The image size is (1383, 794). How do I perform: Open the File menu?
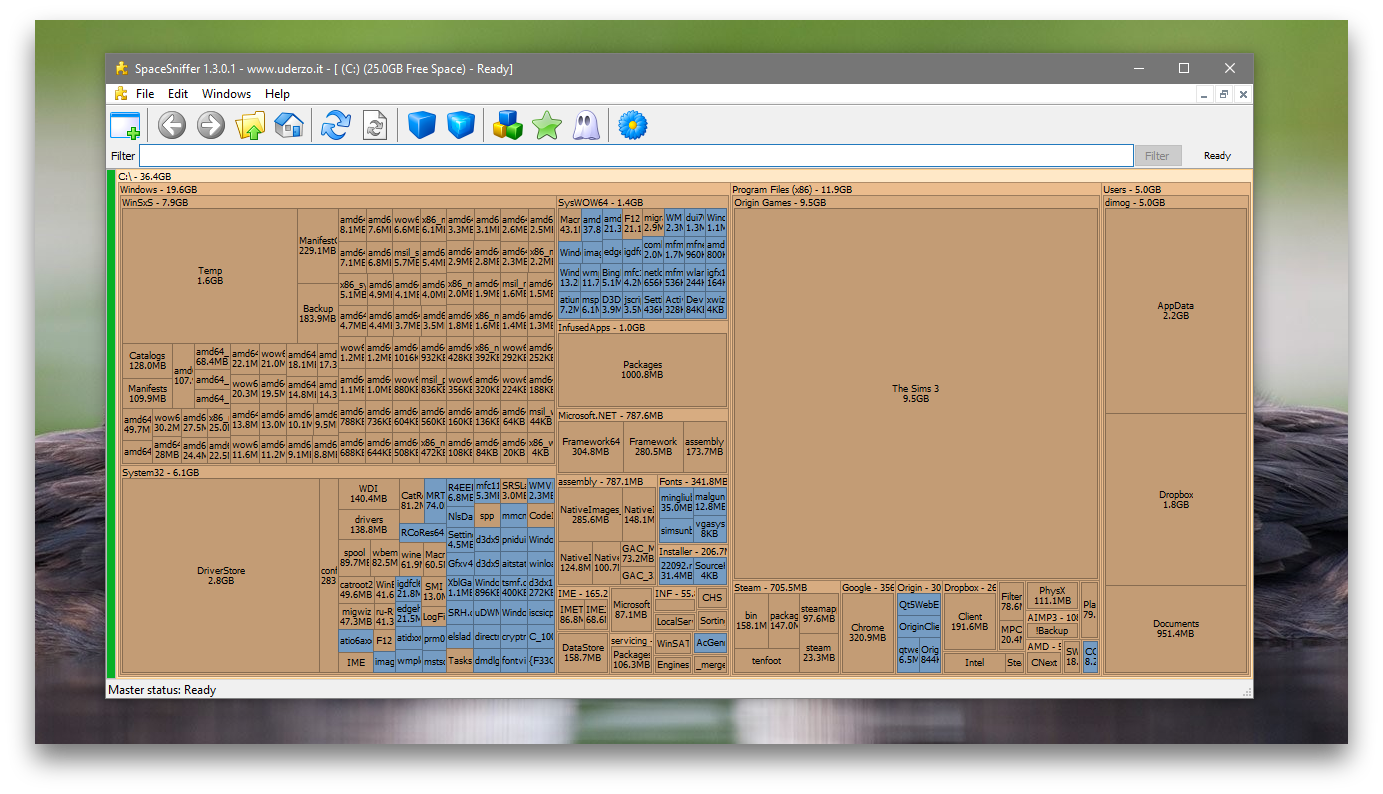tap(145, 94)
